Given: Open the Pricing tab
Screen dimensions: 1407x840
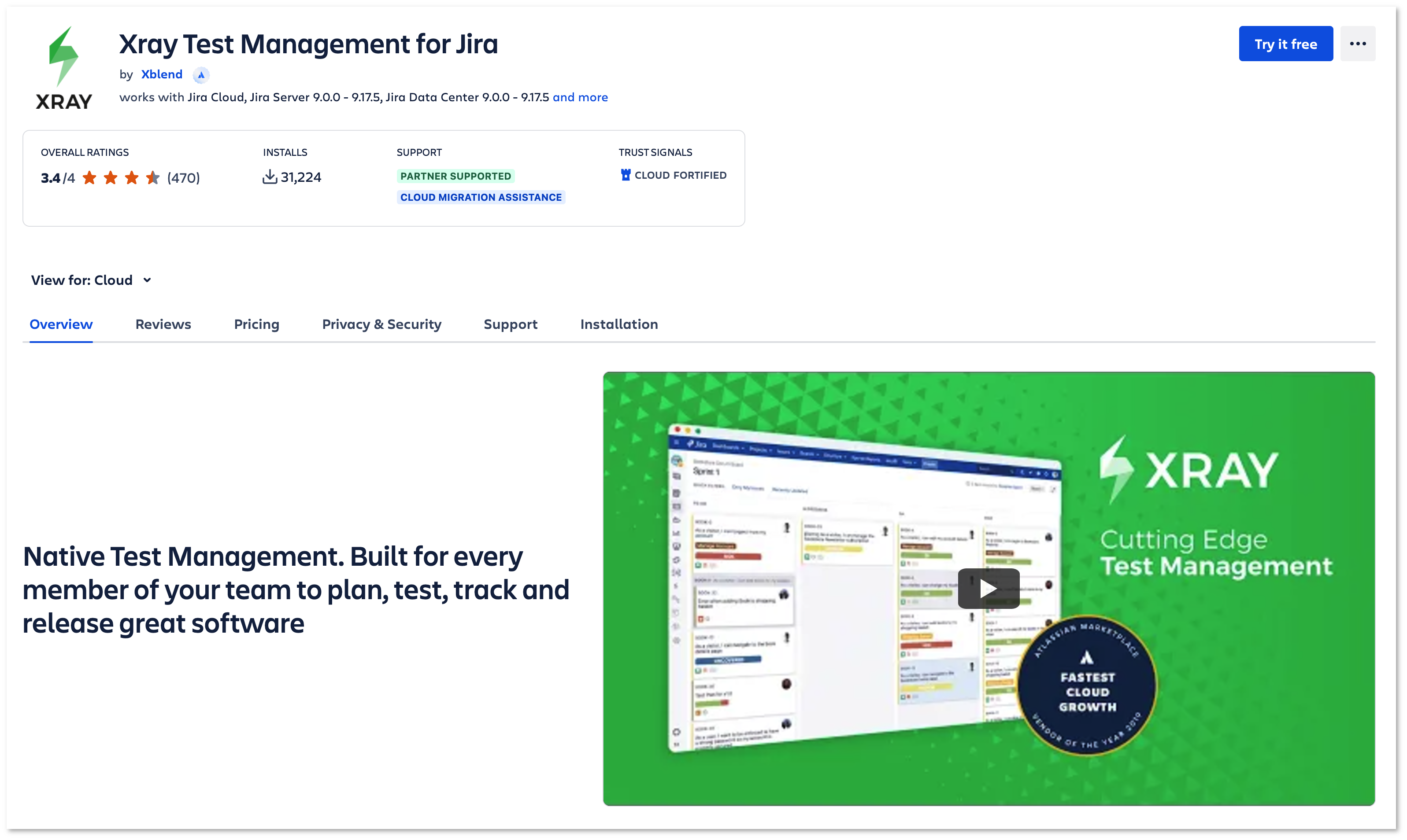Looking at the screenshot, I should 256,324.
